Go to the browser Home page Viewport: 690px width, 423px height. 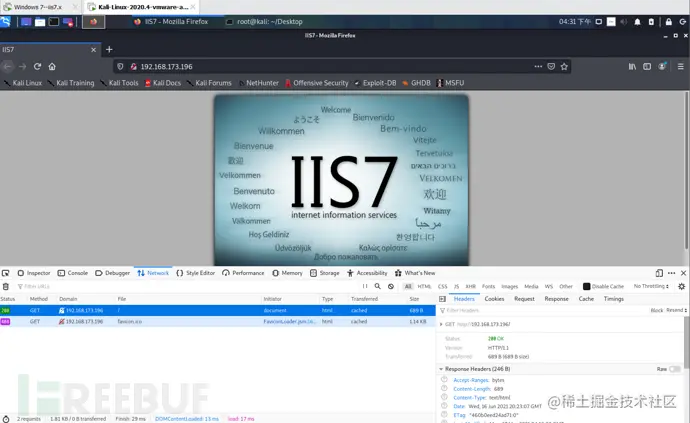coord(52,66)
